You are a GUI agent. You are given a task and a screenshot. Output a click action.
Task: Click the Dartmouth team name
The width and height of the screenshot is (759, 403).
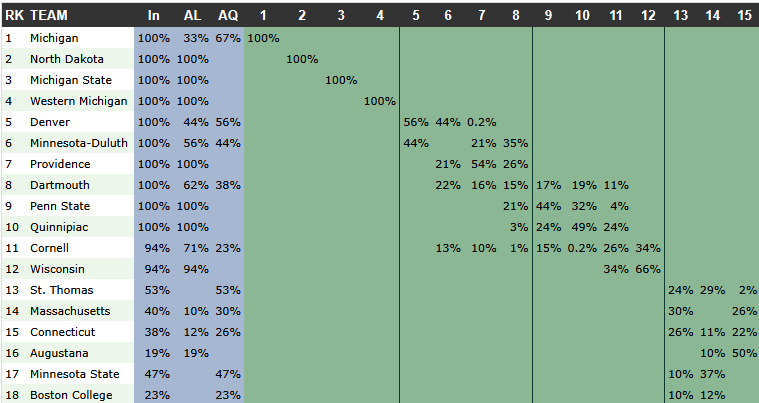[59, 185]
